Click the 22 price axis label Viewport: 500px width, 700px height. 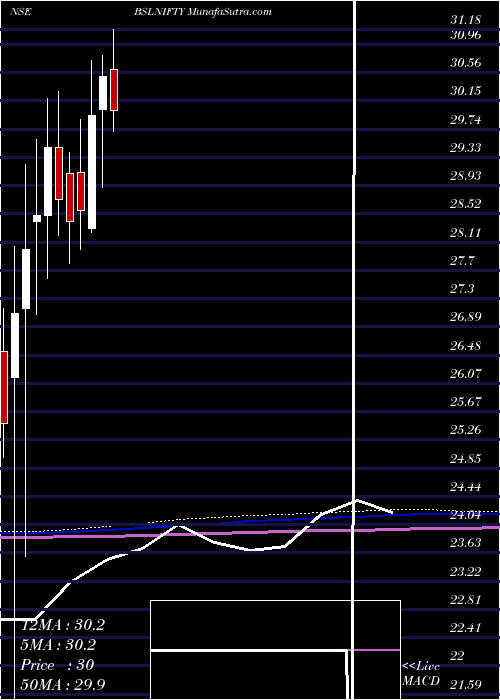[457, 656]
